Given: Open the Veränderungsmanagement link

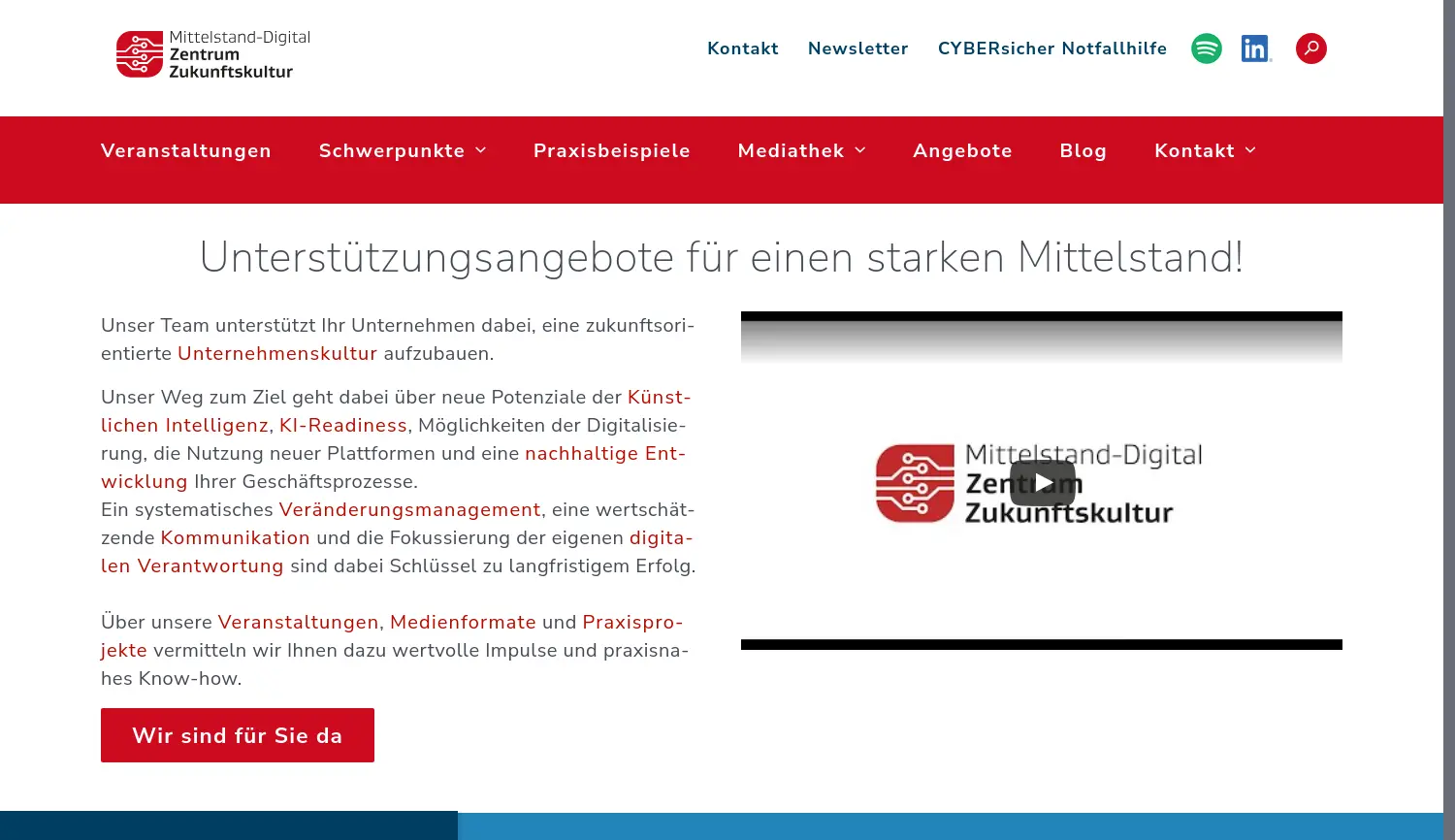Looking at the screenshot, I should (409, 509).
